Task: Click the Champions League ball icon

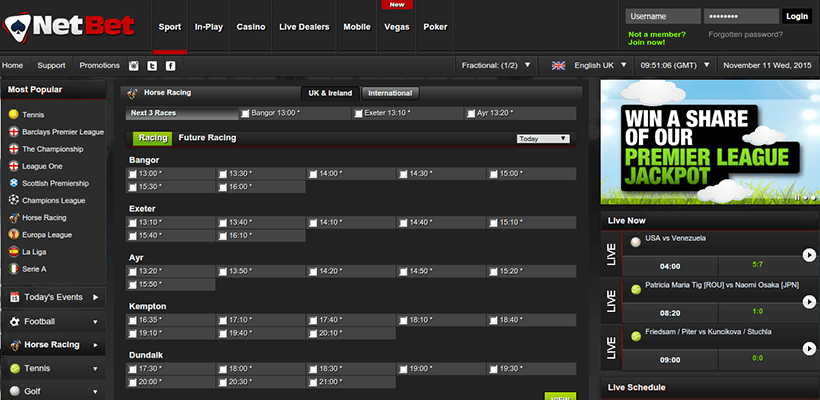Action: click(14, 200)
